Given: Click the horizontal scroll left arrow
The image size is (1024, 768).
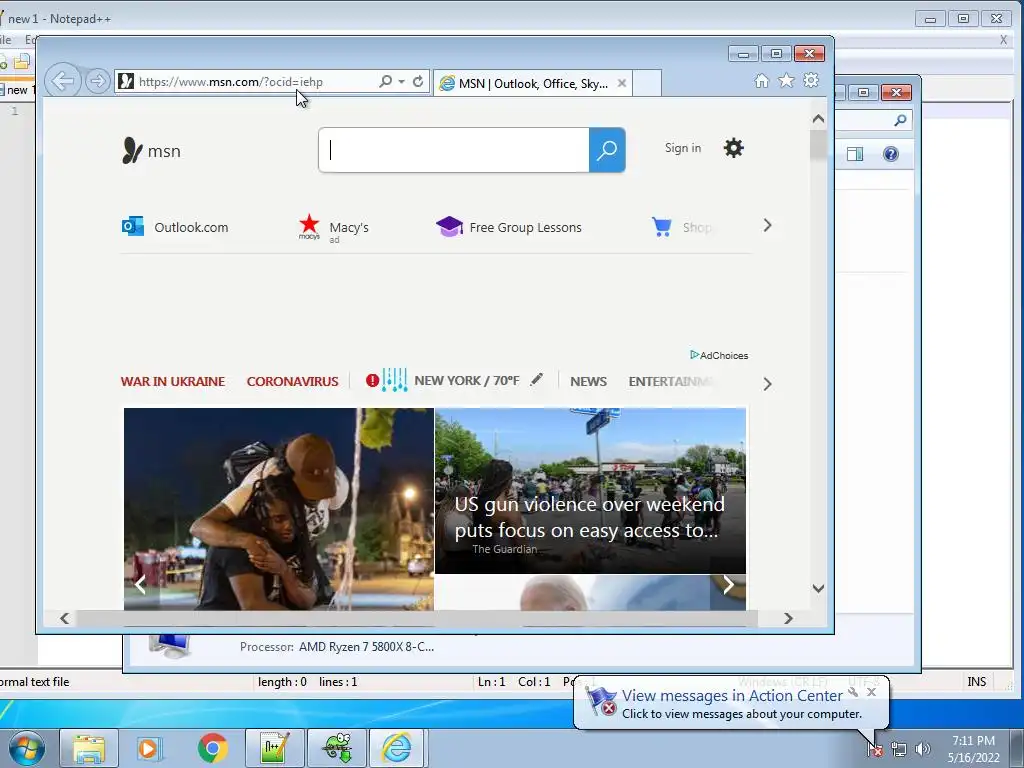Looking at the screenshot, I should (64, 618).
